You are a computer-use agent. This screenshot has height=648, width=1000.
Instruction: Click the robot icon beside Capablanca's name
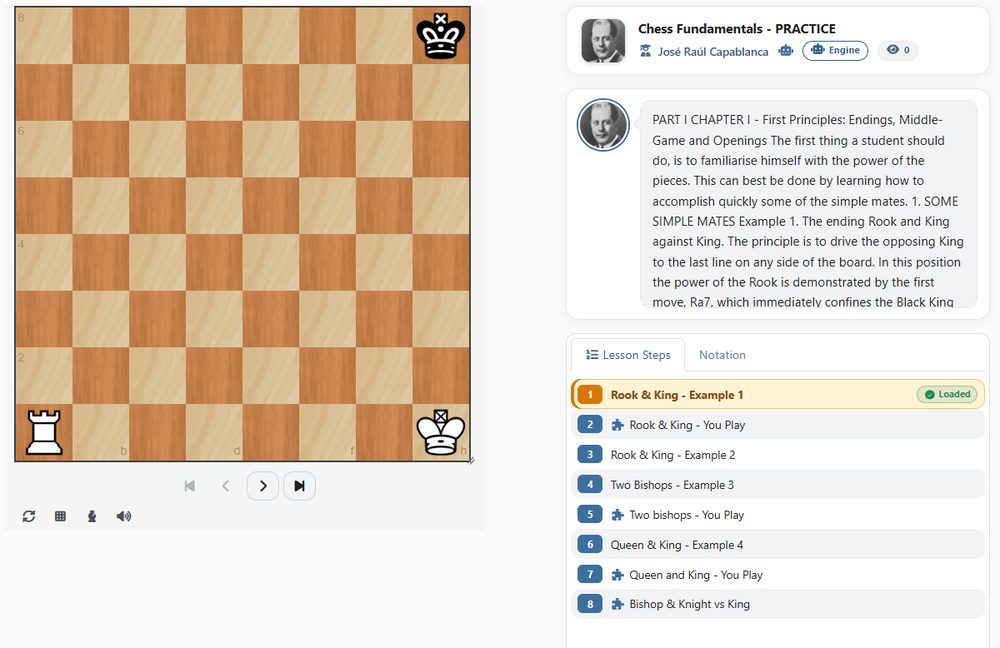point(786,51)
